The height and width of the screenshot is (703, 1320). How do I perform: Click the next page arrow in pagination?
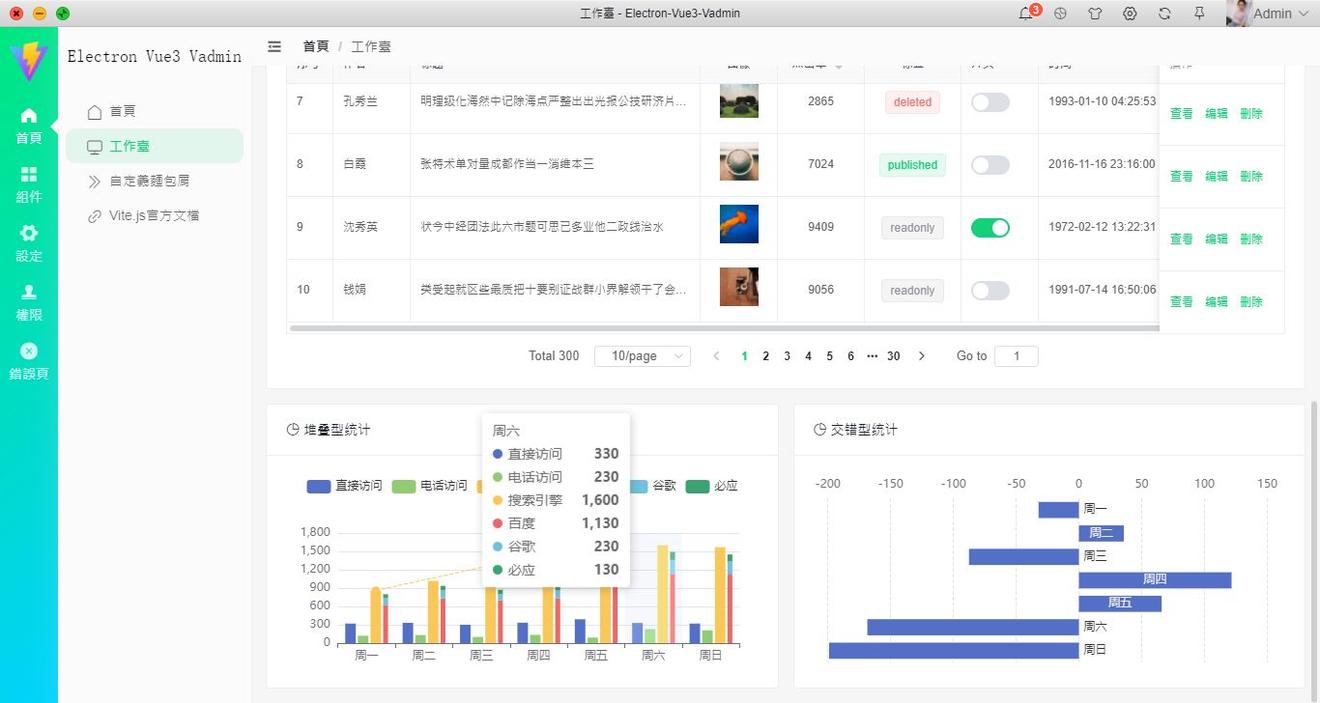[x=921, y=356]
